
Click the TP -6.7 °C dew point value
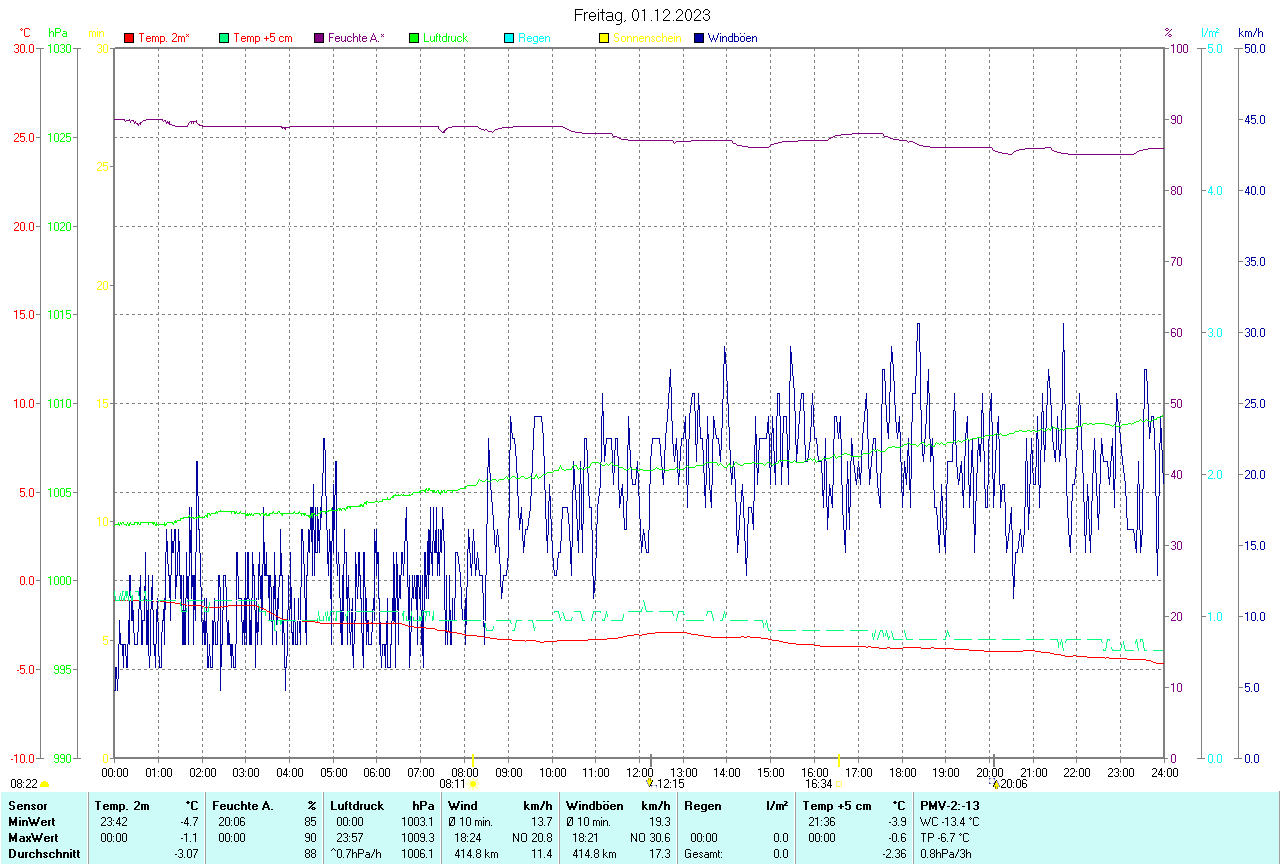[x=945, y=838]
